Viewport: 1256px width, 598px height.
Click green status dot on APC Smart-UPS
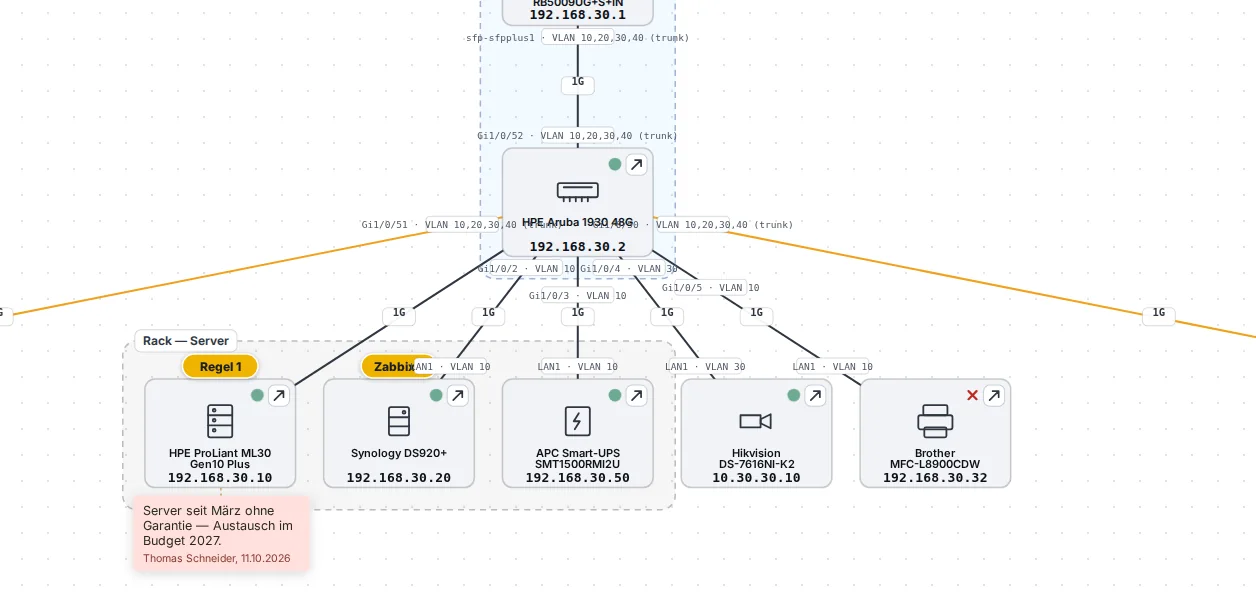click(x=615, y=395)
